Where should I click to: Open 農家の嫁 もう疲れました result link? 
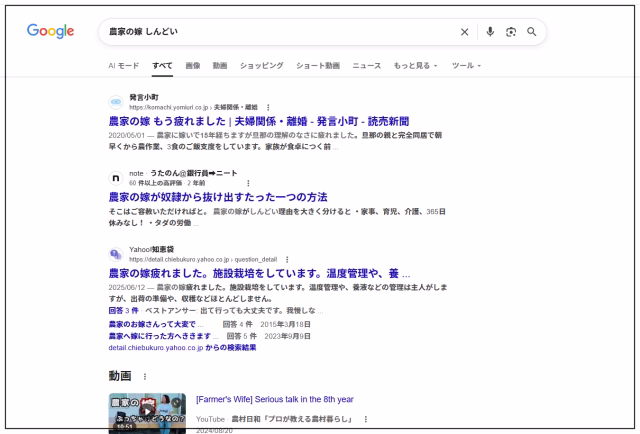tap(259, 121)
